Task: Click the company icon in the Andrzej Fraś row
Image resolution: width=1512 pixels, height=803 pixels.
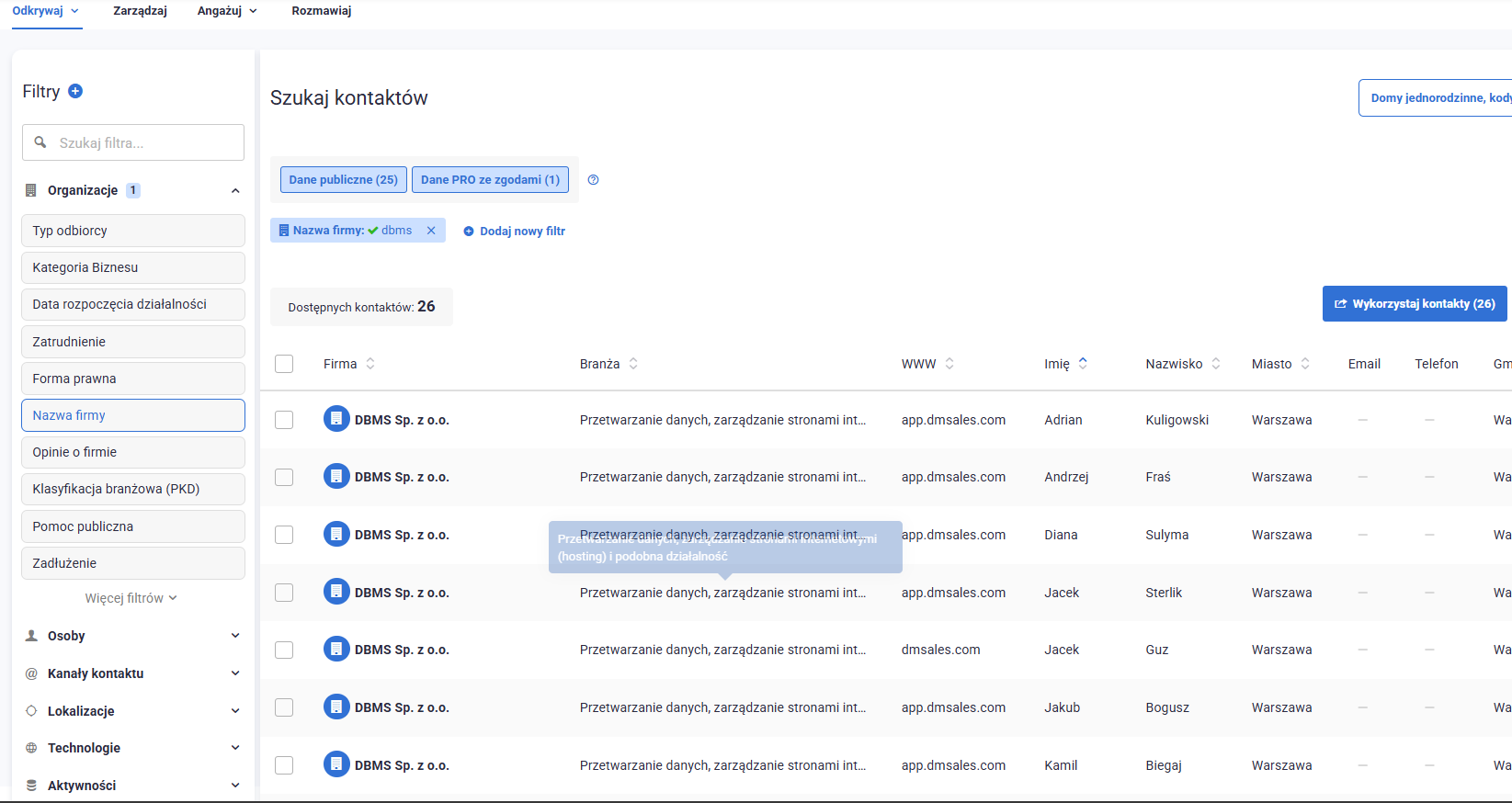Action: pyautogui.click(x=336, y=476)
